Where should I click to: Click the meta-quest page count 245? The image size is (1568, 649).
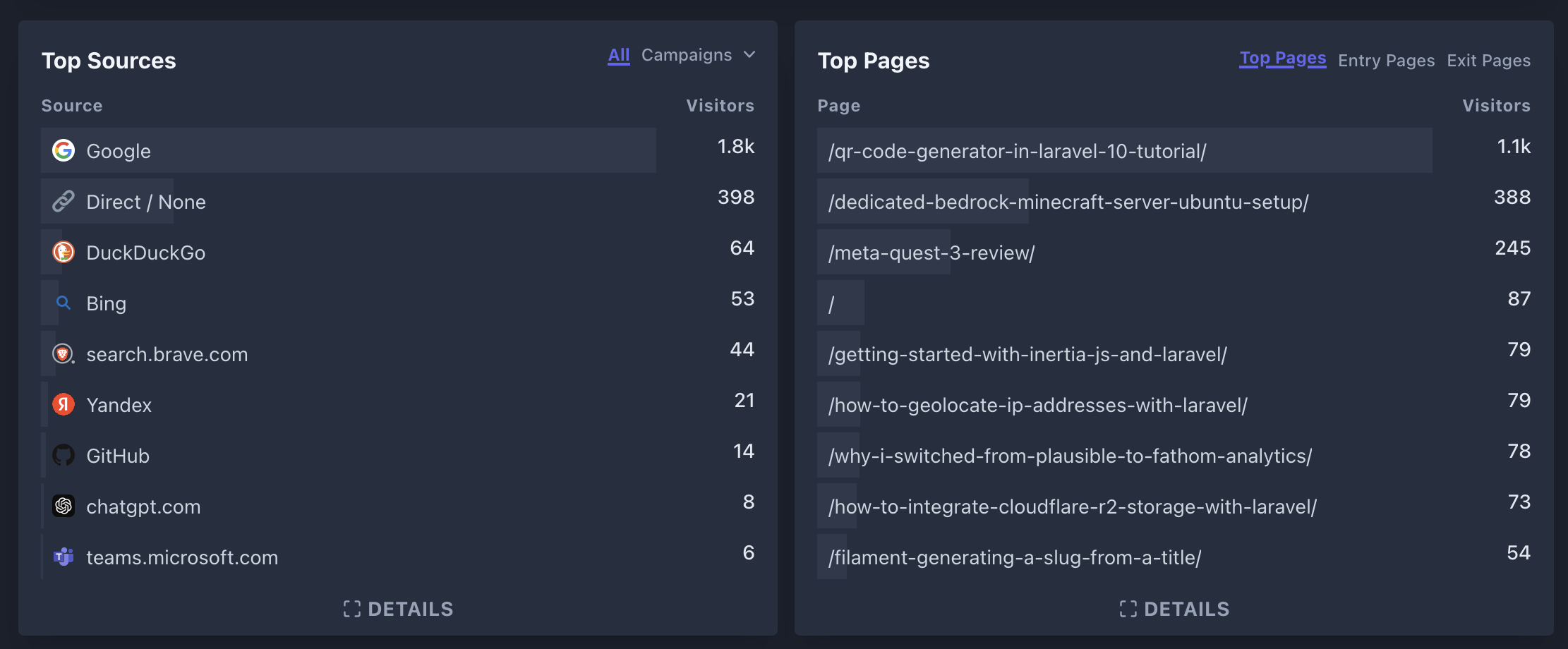pos(1513,248)
